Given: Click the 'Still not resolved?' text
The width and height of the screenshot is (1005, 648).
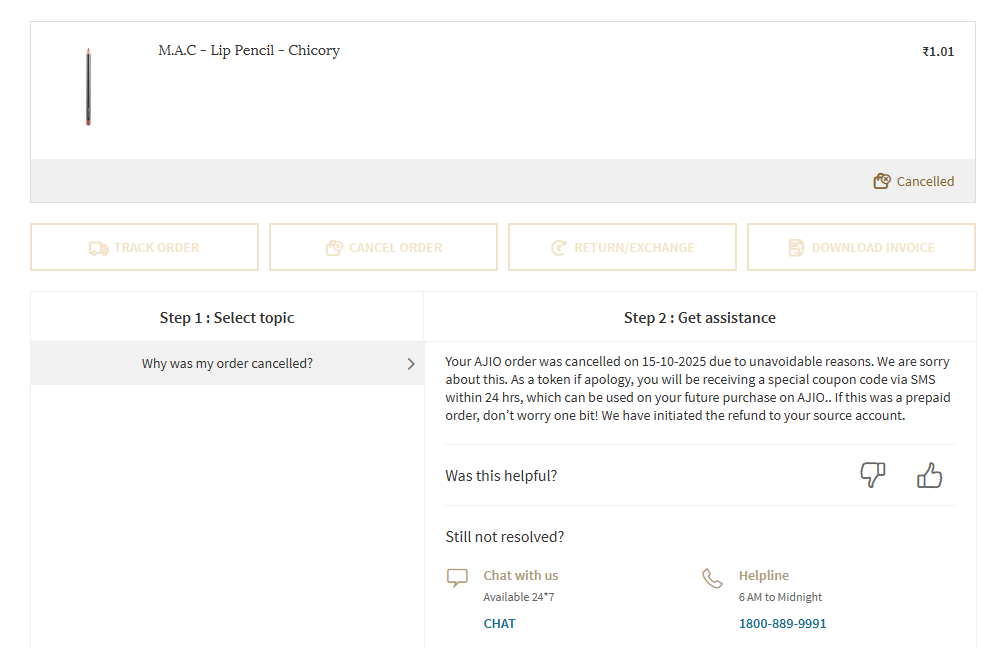Looking at the screenshot, I should click(x=504, y=537).
